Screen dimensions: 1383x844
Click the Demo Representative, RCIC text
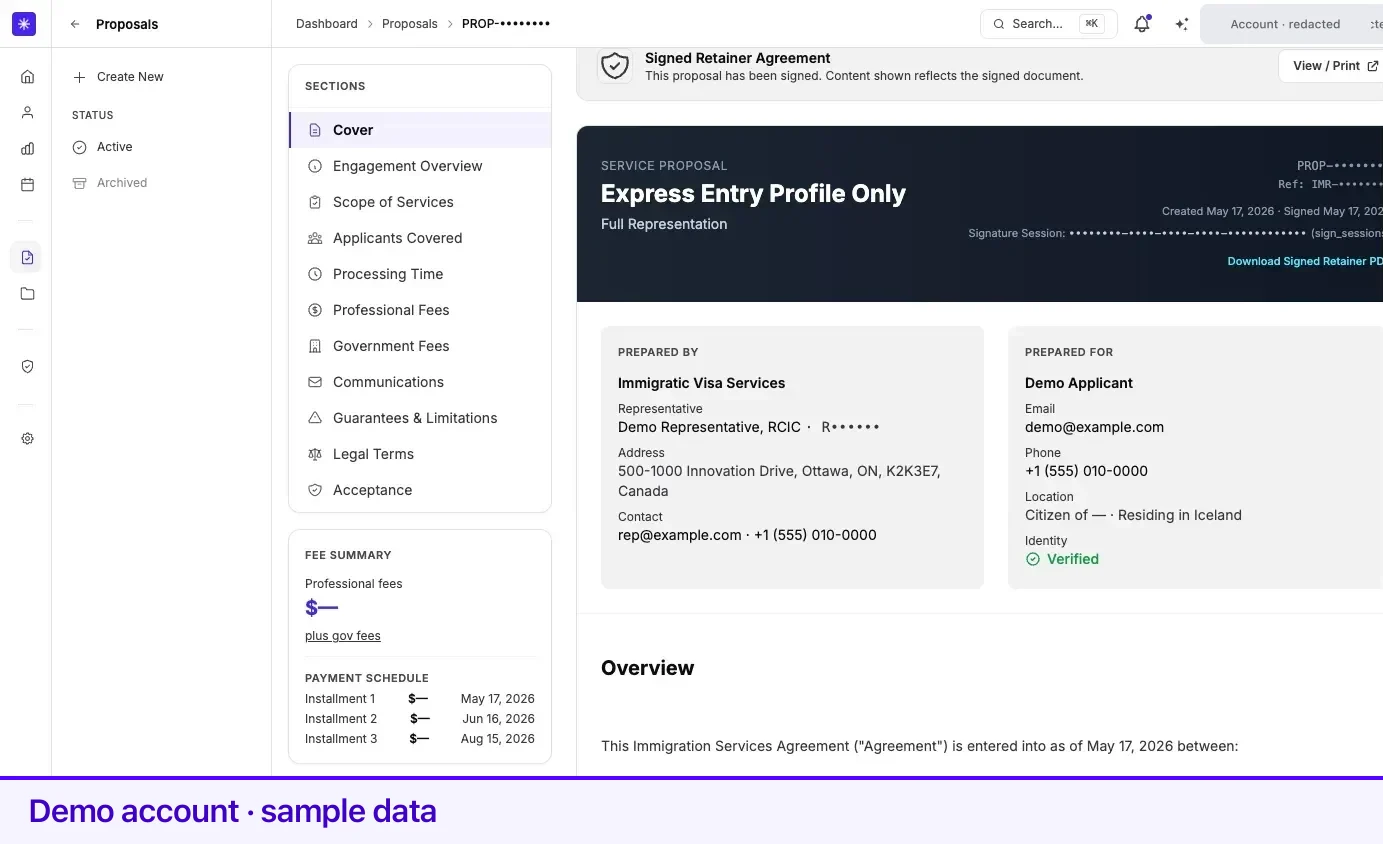(709, 427)
